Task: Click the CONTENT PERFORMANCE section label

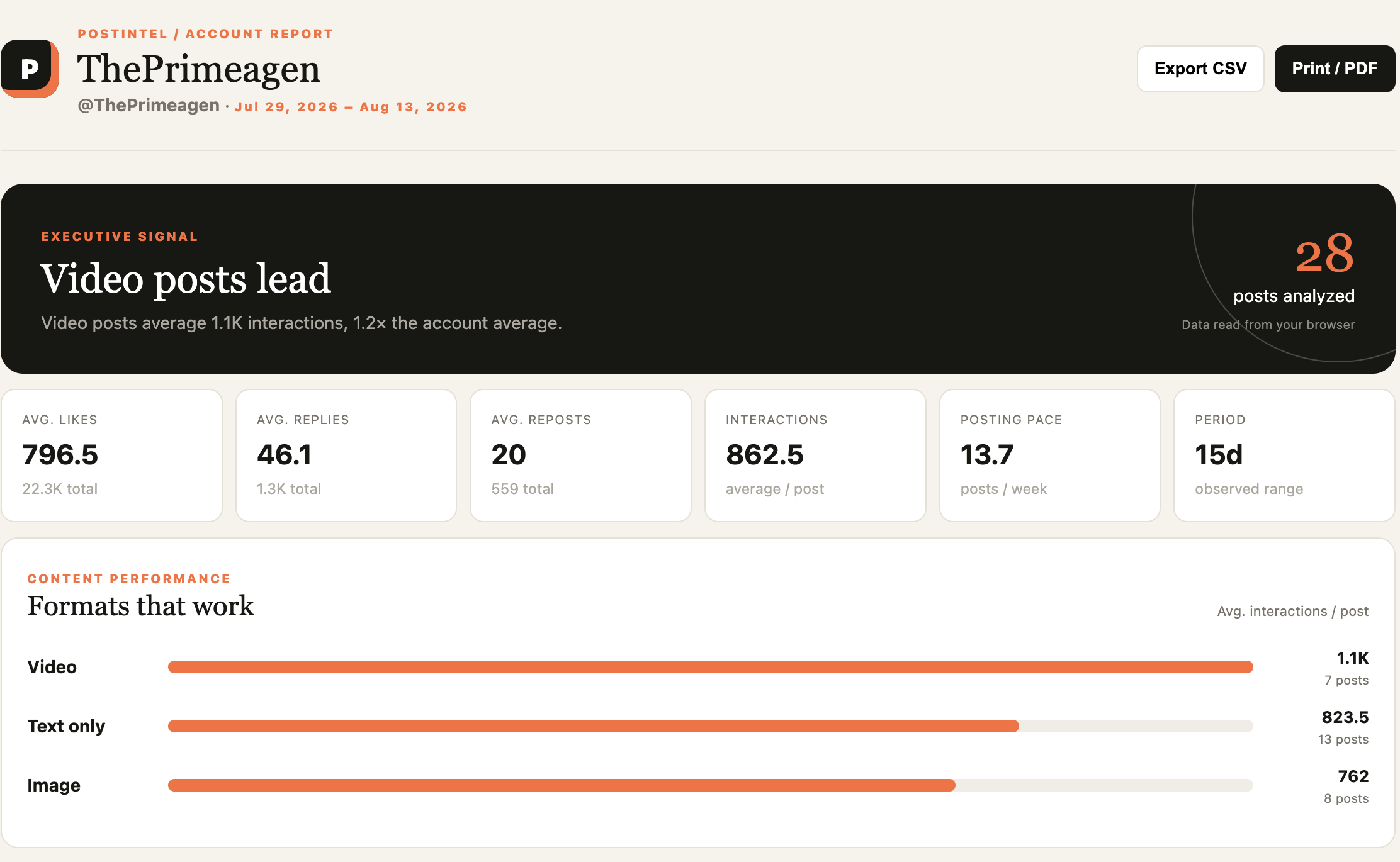Action: coord(129,579)
